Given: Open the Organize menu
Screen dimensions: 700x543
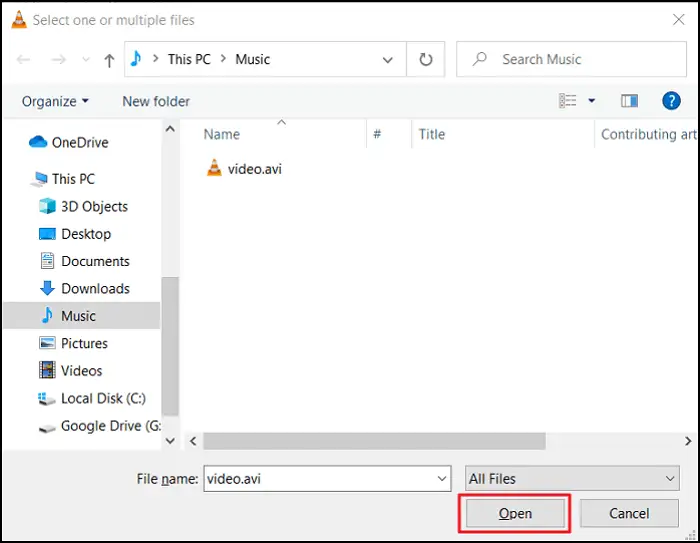Looking at the screenshot, I should click(x=55, y=101).
